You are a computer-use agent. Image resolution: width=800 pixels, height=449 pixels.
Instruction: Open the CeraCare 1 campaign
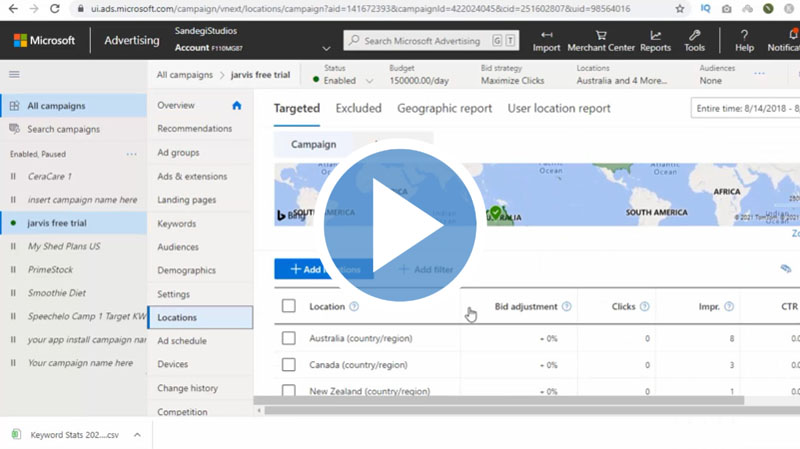49,177
